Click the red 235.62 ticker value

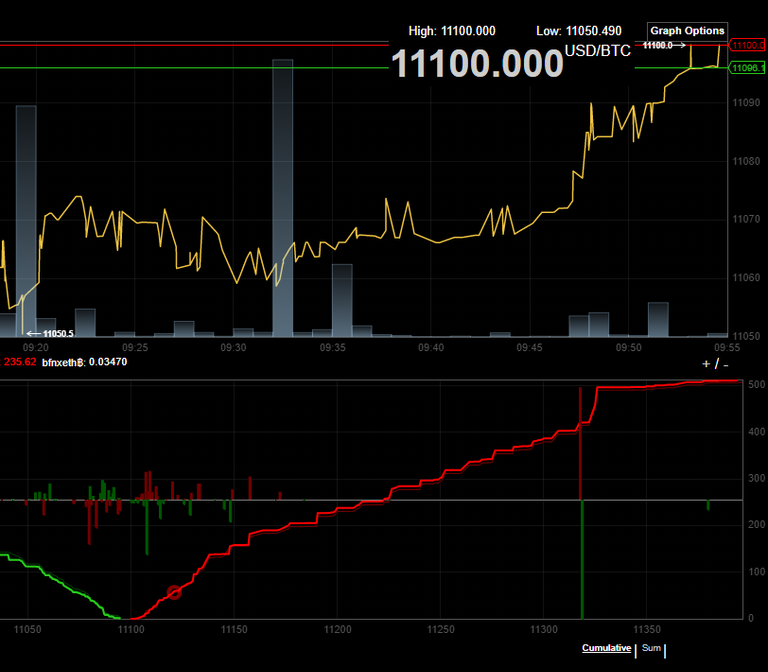18,362
